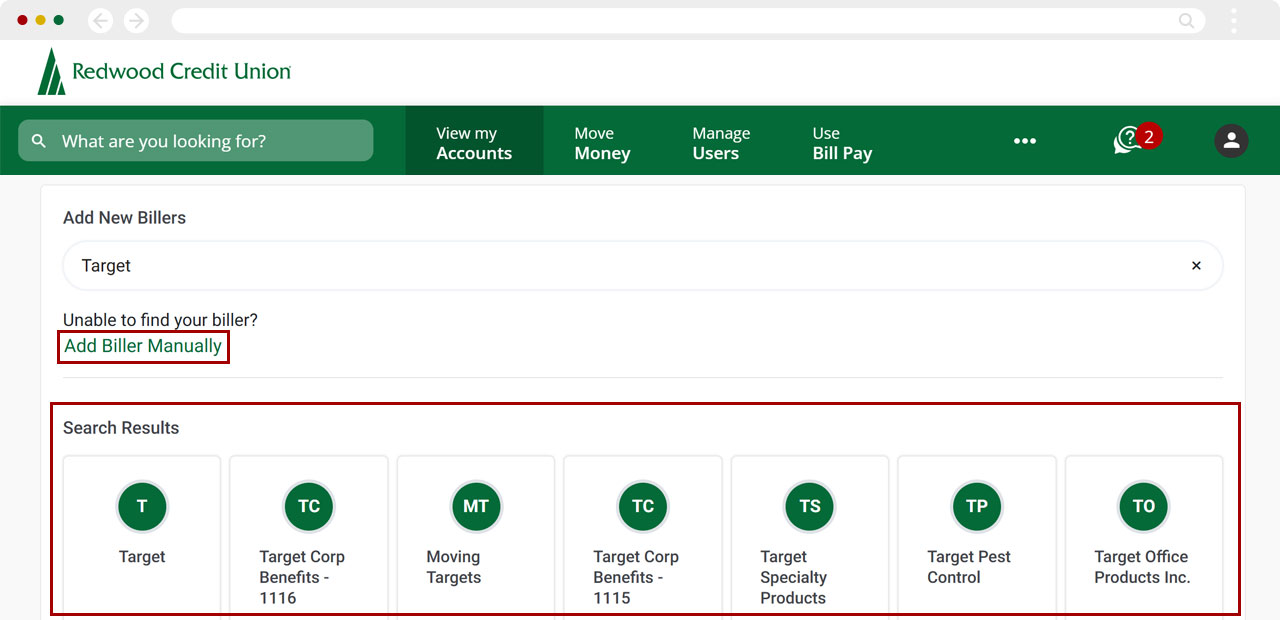This screenshot has height=620, width=1280.
Task: Click the Redwood Credit Union logo
Action: coord(165,72)
